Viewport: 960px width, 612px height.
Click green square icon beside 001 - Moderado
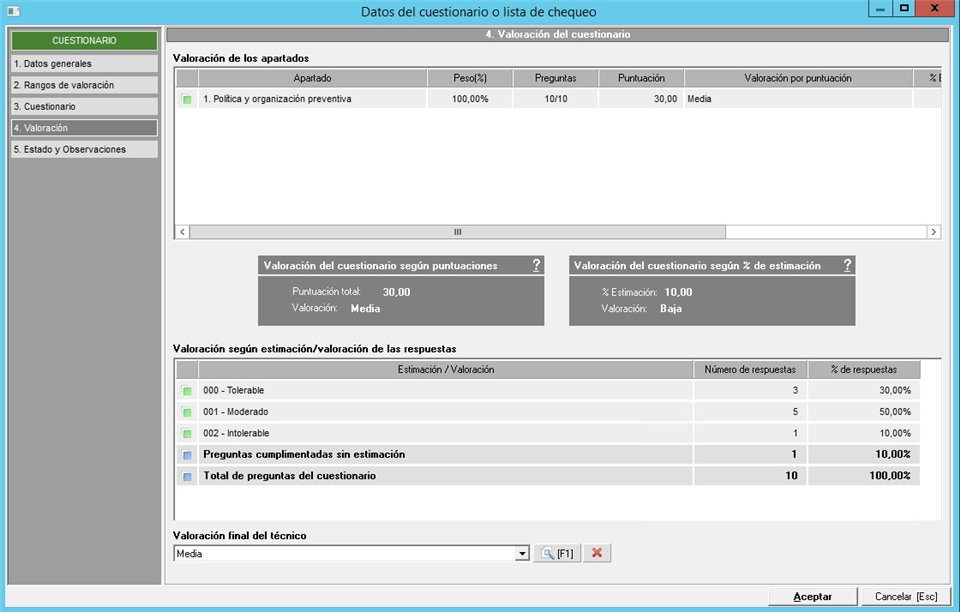(187, 412)
